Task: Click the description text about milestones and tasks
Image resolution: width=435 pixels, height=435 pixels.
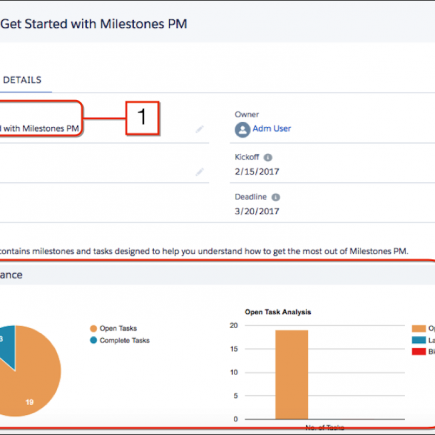Action: [x=204, y=251]
